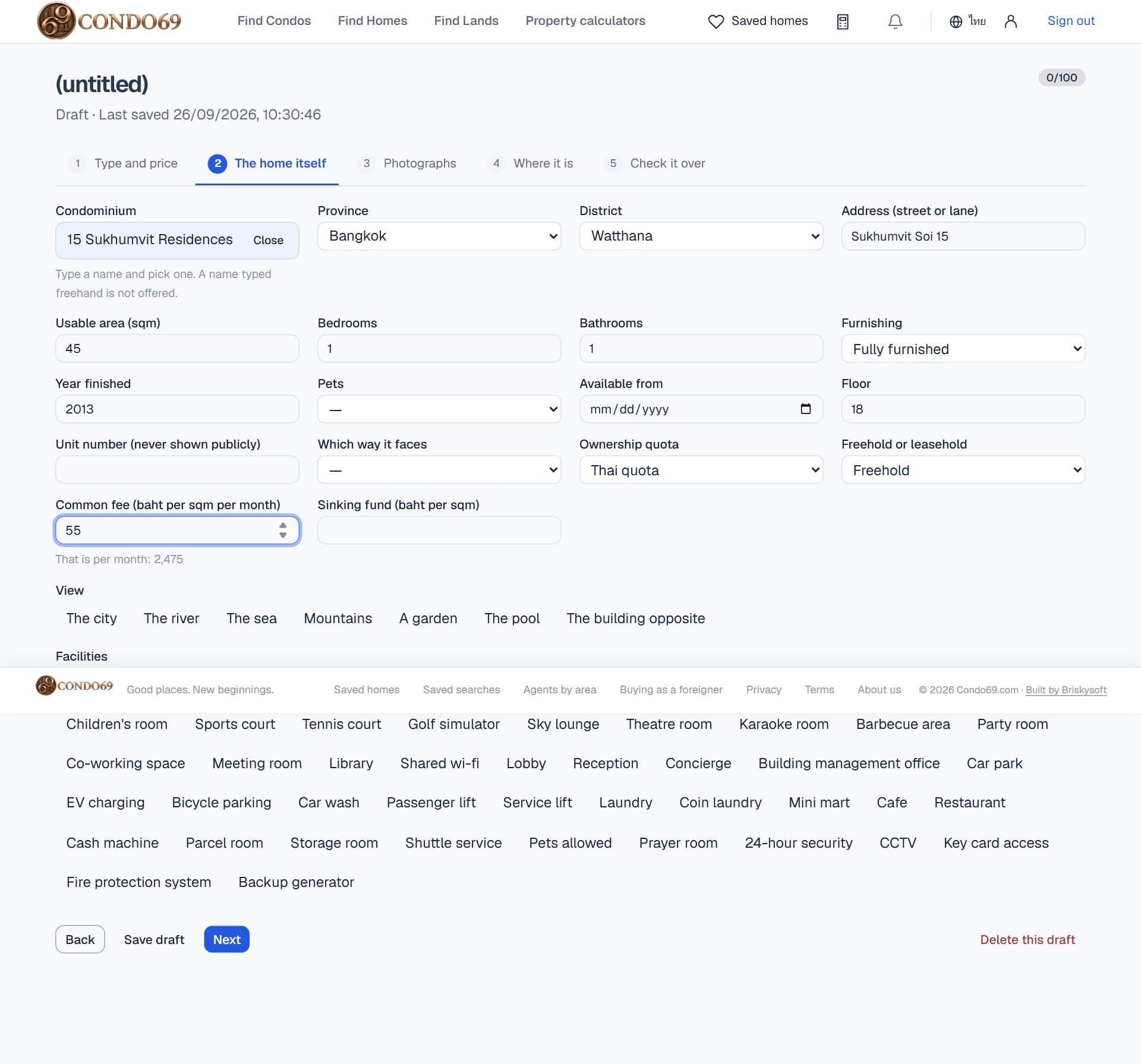Viewport: 1141px width, 1064px height.
Task: Open Freehold or leasehold dropdown
Action: [963, 469]
